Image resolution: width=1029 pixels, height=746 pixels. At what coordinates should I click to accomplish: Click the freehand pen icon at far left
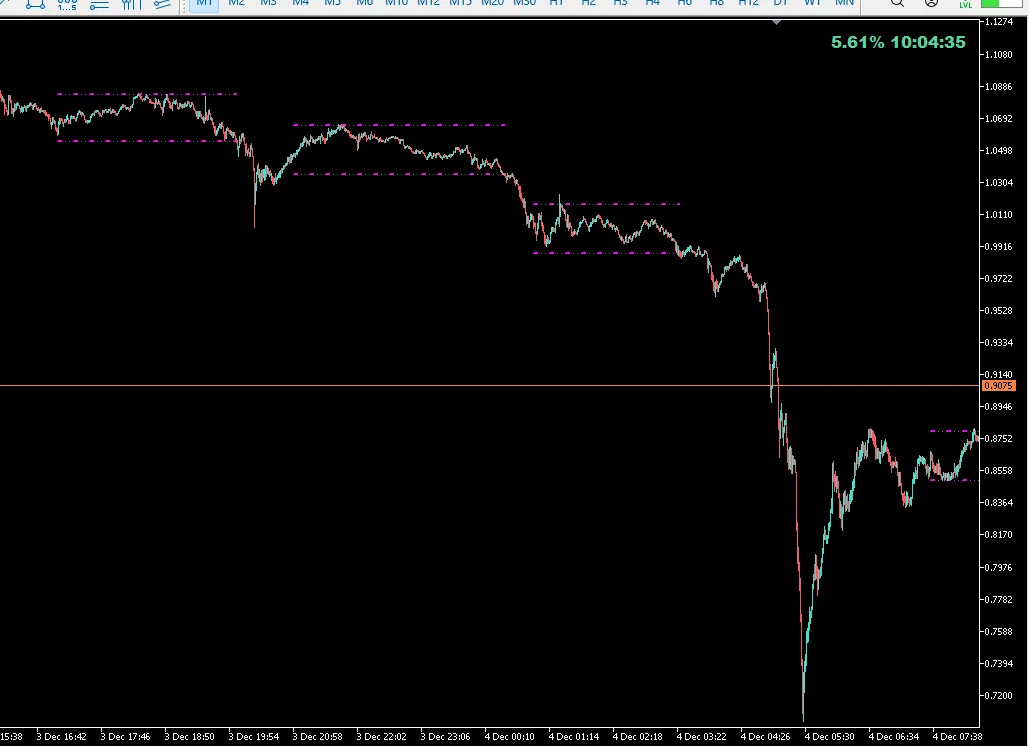point(4,4)
